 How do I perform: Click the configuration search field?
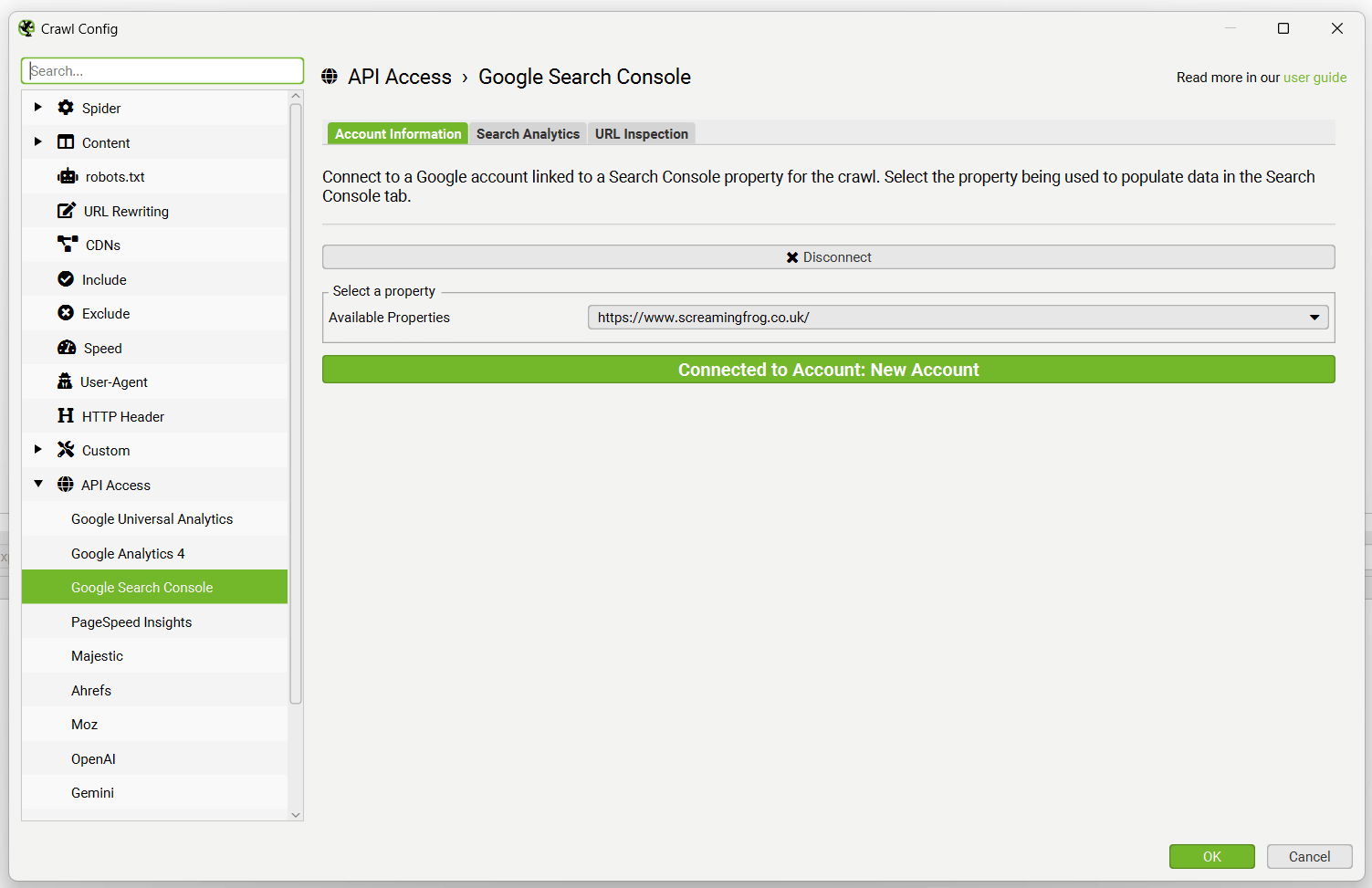click(x=162, y=71)
